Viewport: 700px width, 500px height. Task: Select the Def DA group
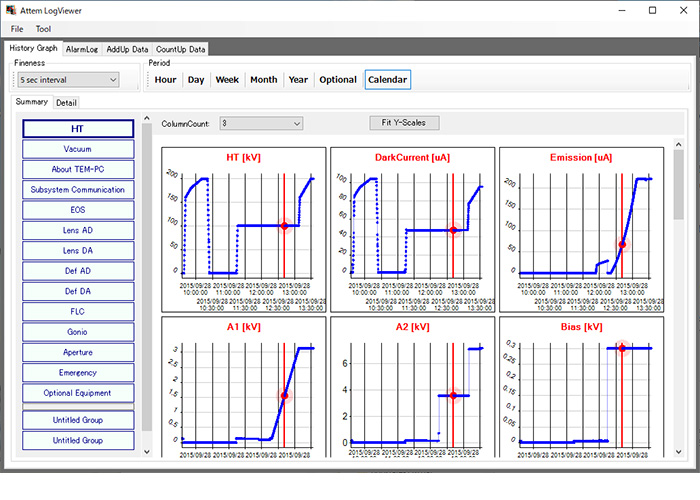[x=78, y=292]
